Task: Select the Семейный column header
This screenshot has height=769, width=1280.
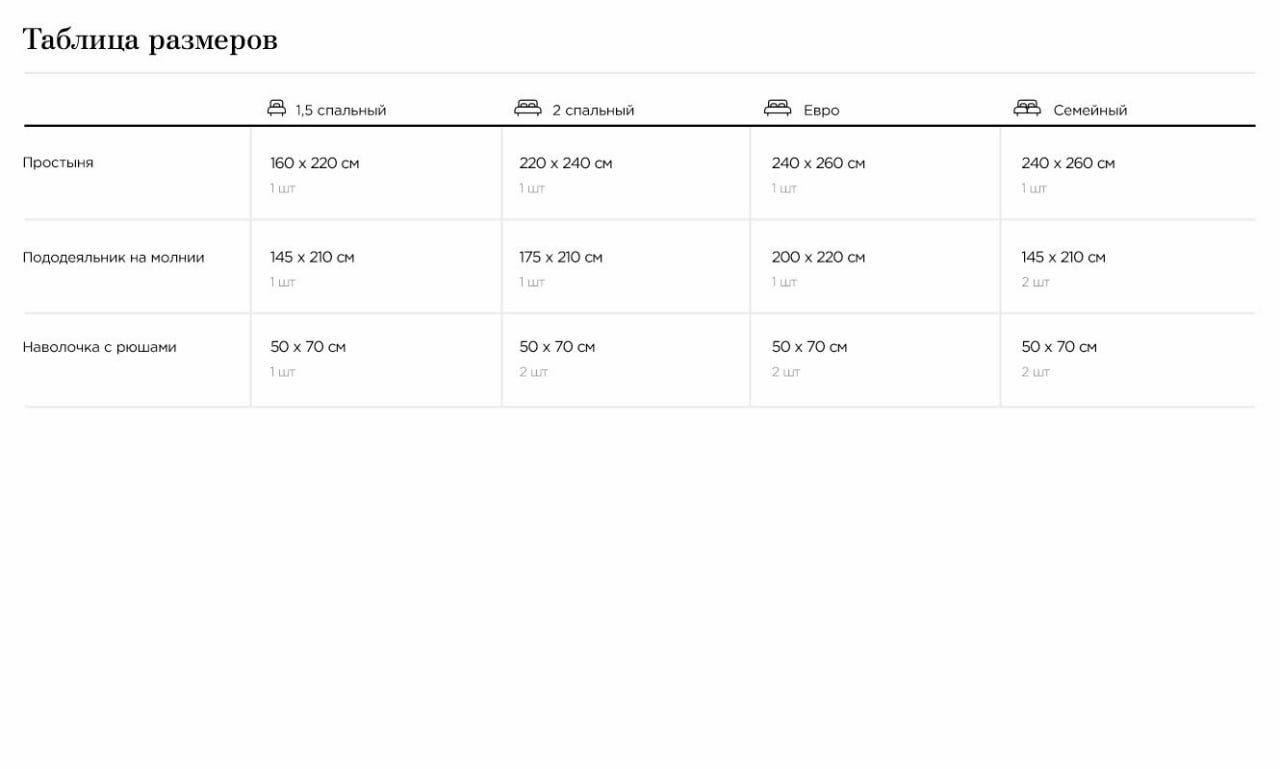Action: 1090,110
